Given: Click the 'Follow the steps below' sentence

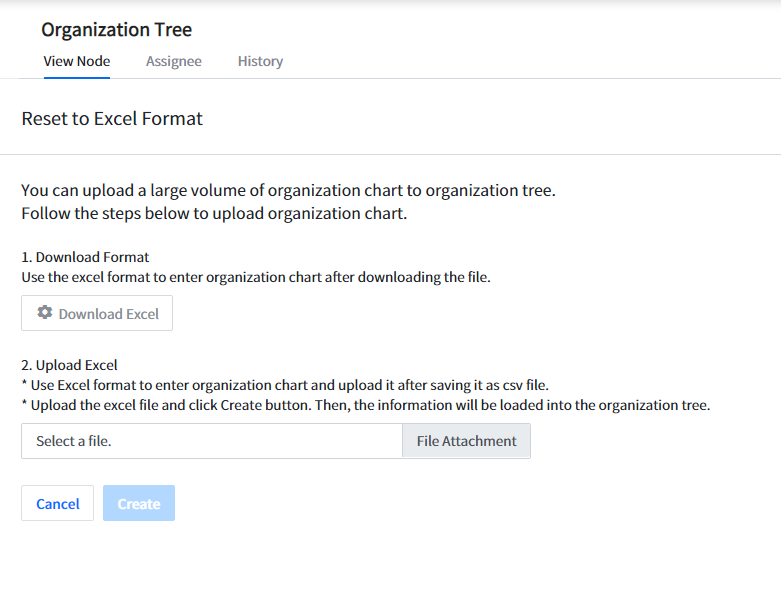Looking at the screenshot, I should click(214, 214).
